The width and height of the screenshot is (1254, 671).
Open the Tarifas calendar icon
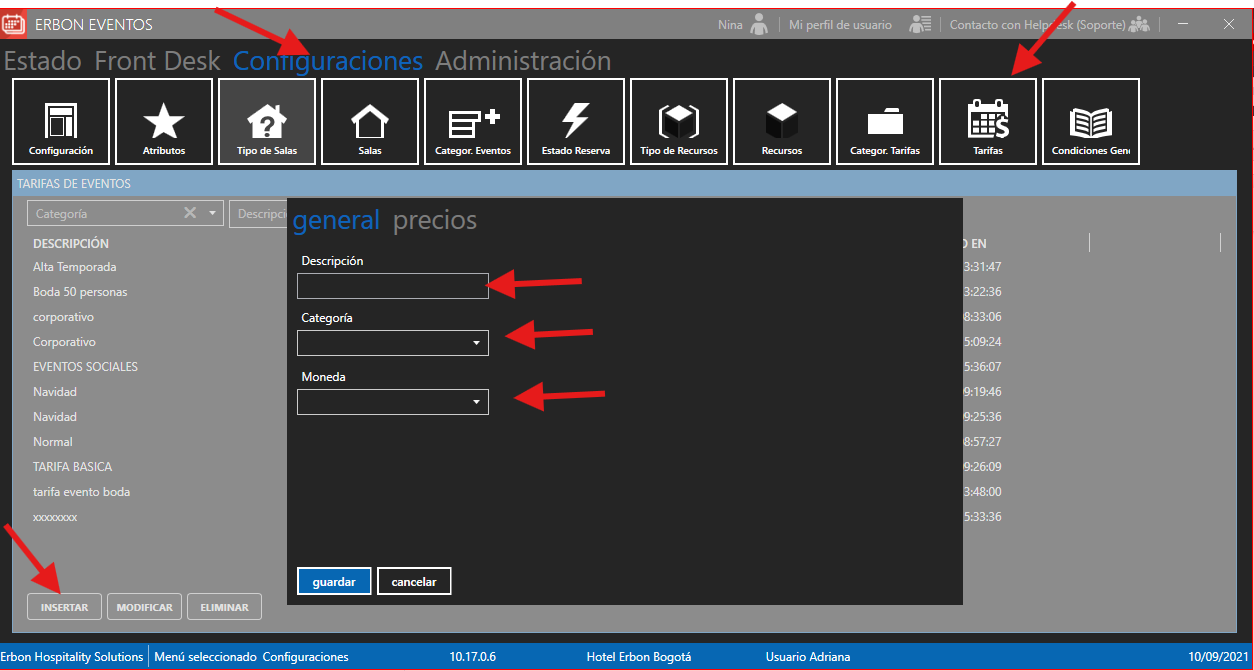[x=988, y=121]
